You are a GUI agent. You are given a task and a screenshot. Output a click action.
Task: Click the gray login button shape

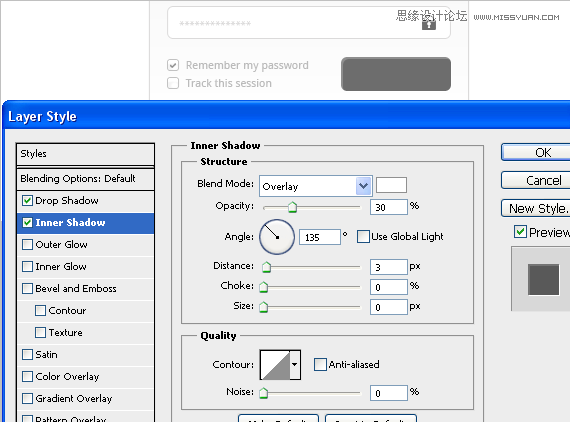pyautogui.click(x=396, y=74)
